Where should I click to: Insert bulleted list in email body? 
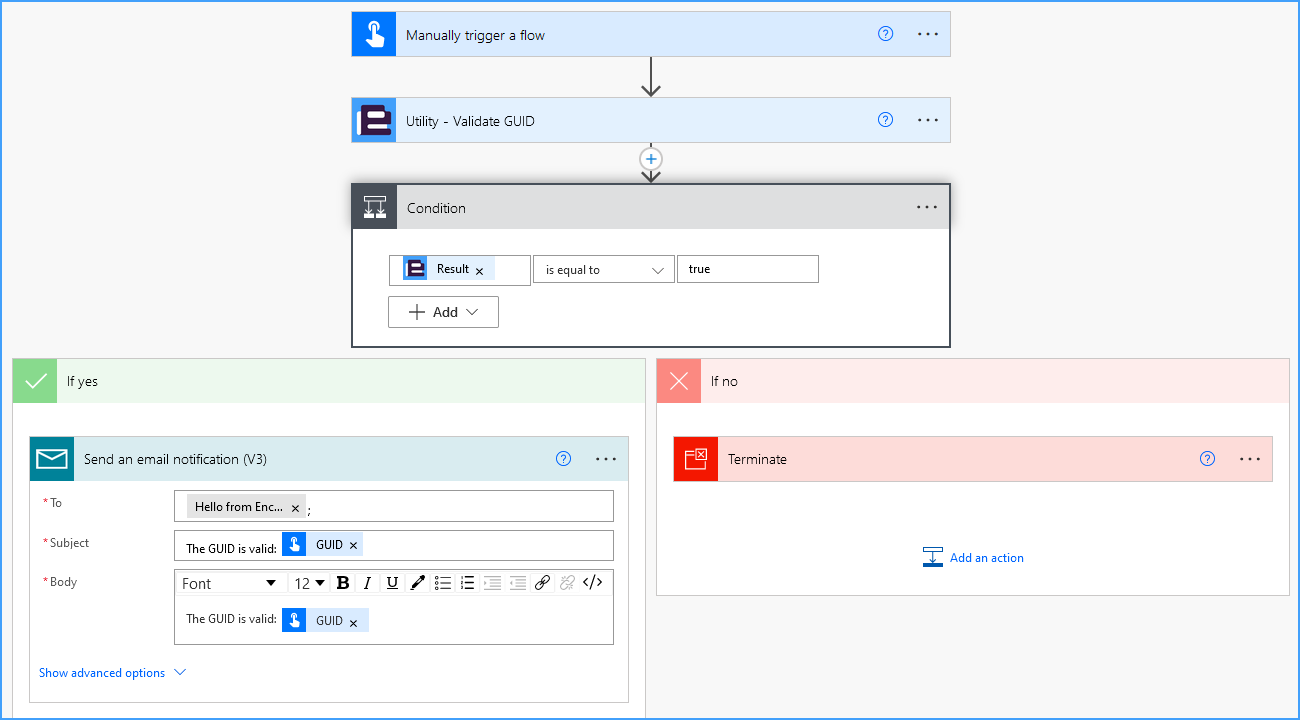point(443,583)
